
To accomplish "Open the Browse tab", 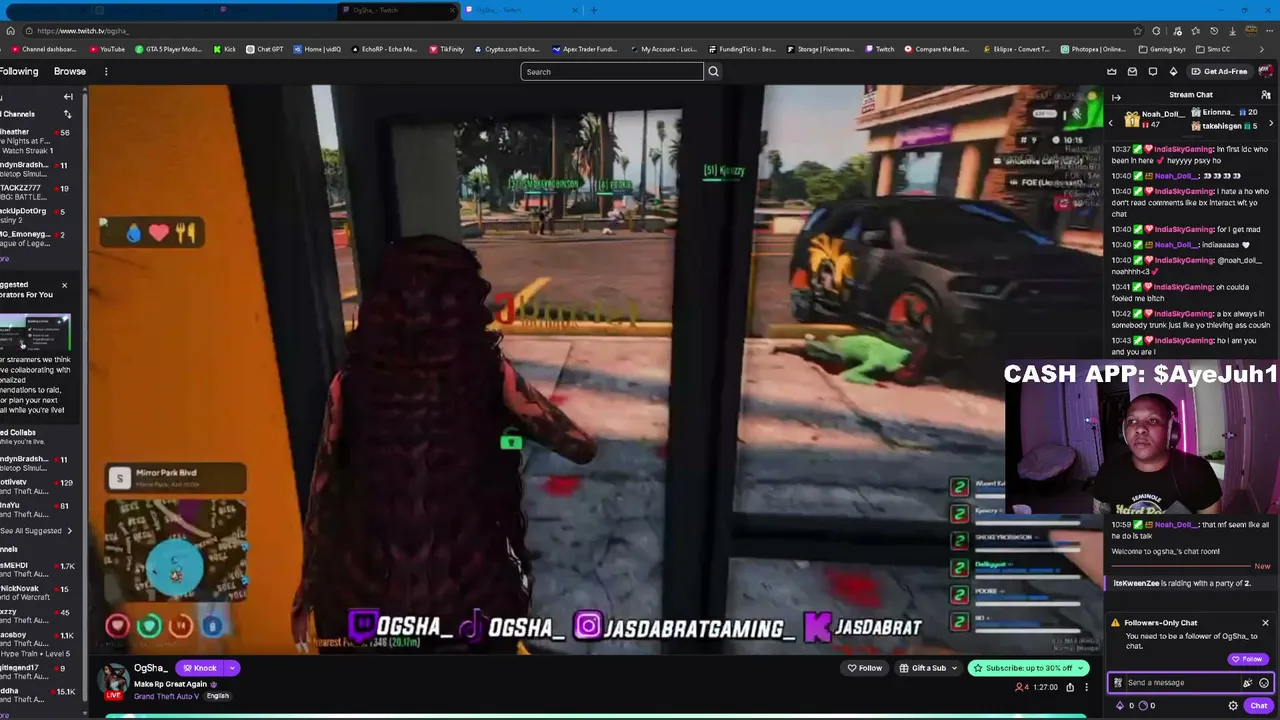I will tap(70, 72).
